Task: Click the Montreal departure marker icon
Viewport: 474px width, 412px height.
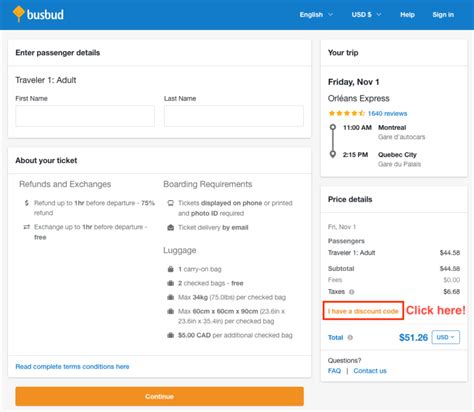Action: [x=333, y=127]
